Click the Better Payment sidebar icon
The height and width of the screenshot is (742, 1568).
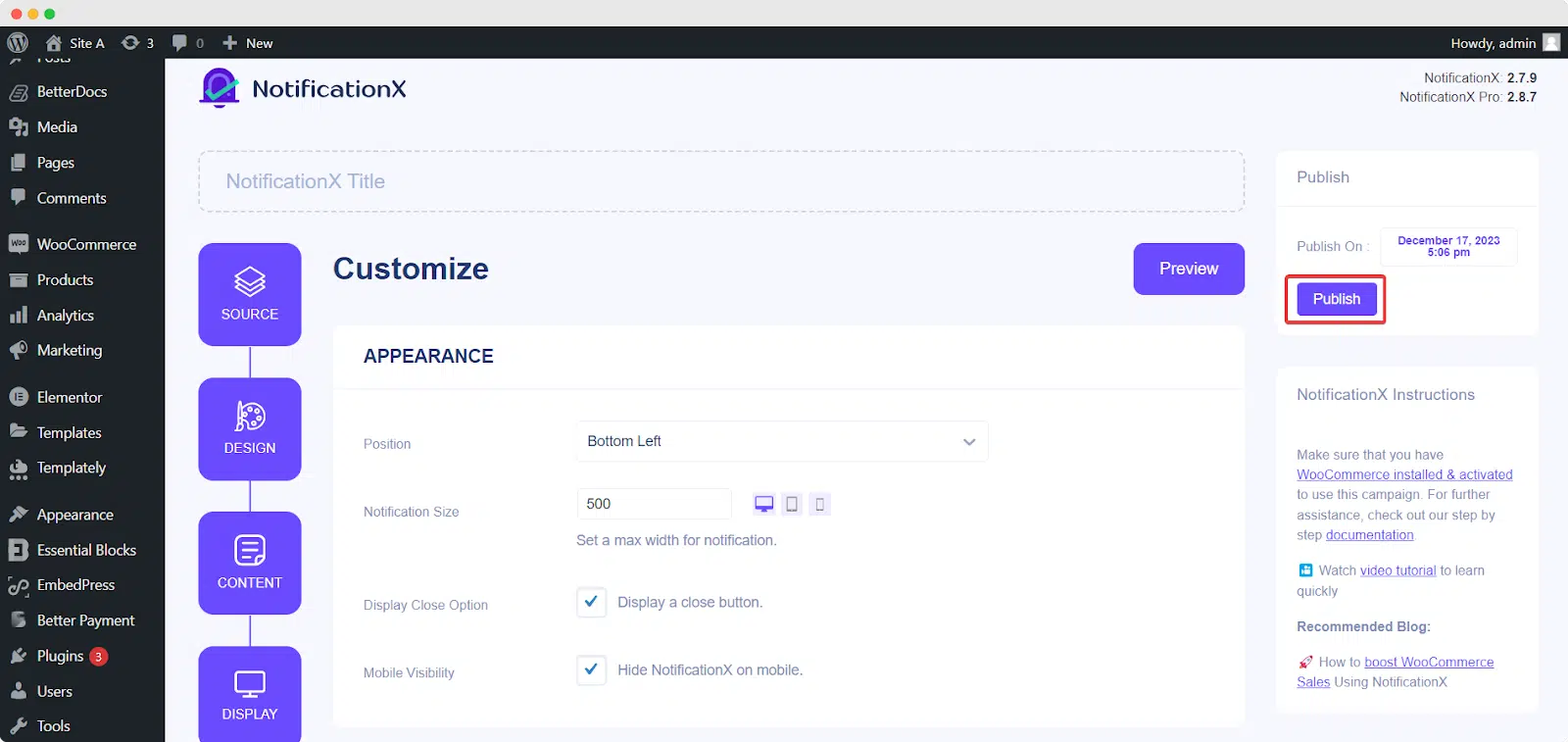point(18,620)
